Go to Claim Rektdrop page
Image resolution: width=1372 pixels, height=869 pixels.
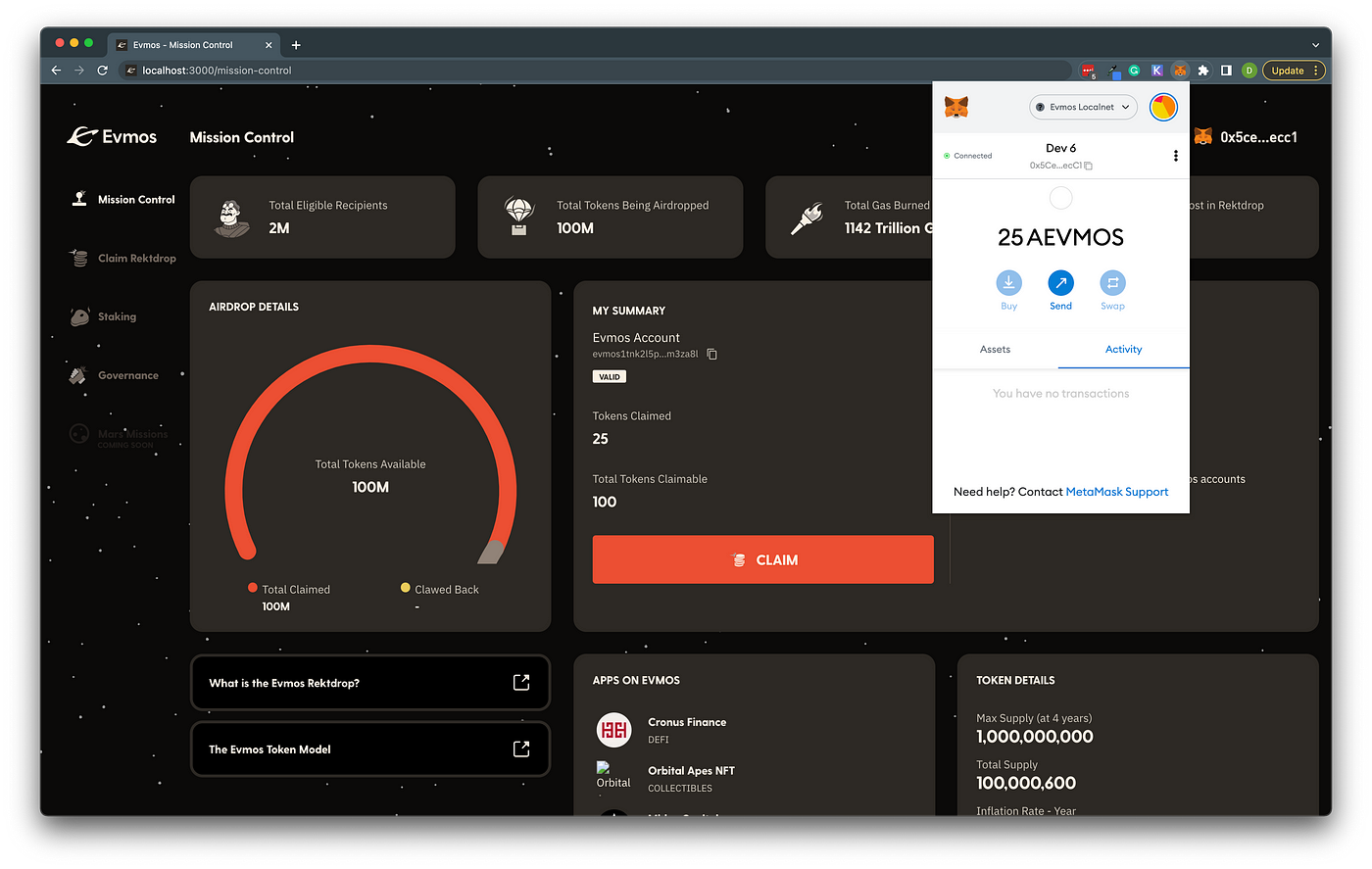coord(123,258)
